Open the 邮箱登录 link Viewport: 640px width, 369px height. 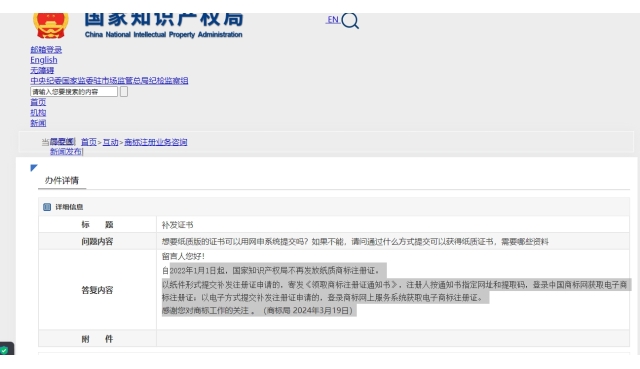pos(46,50)
